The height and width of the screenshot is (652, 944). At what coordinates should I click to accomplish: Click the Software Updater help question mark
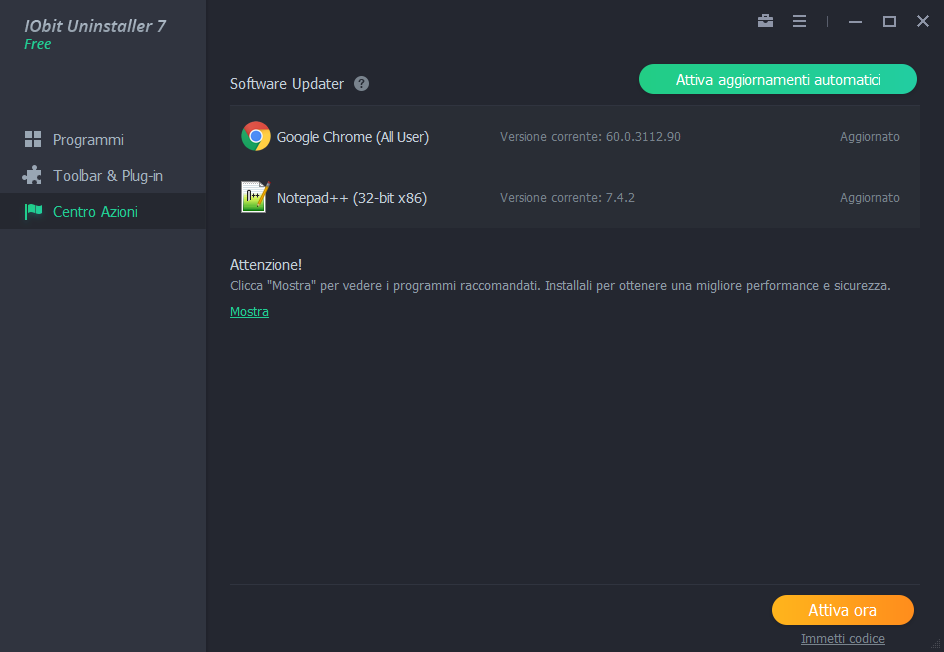(362, 84)
